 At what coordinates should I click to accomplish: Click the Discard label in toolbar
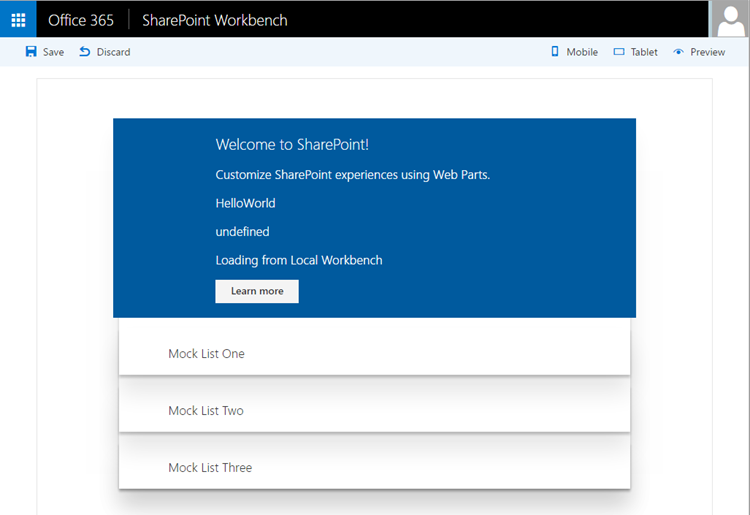tap(113, 52)
